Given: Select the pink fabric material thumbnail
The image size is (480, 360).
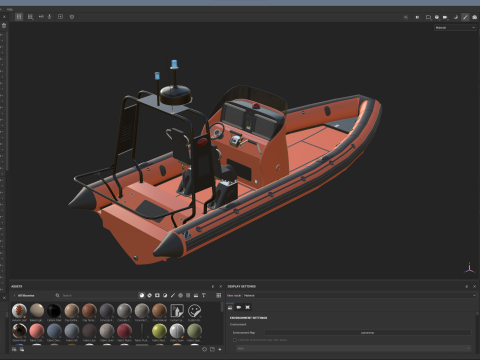Looking at the screenshot, I should (x=37, y=331).
